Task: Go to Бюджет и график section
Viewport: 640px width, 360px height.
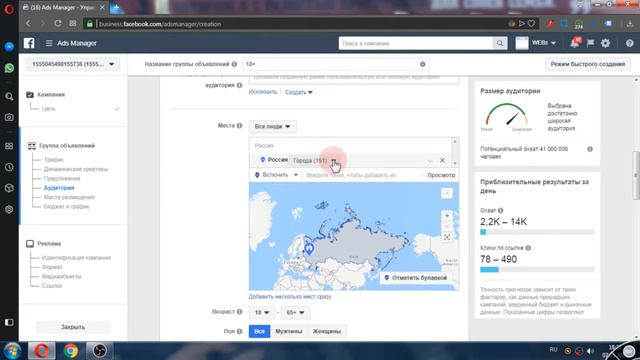Action: [x=67, y=207]
